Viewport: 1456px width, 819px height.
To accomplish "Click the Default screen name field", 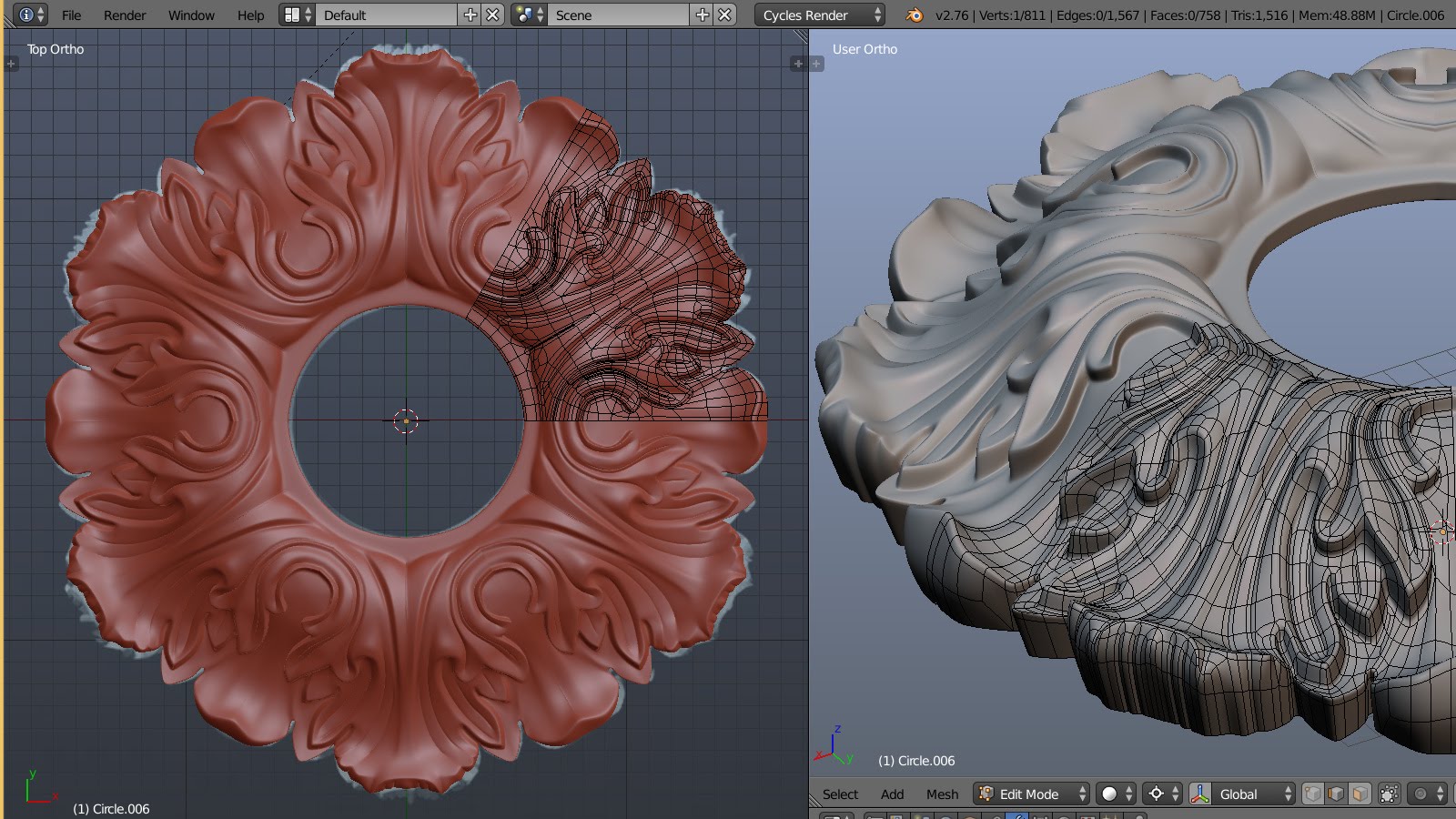I will point(387,15).
